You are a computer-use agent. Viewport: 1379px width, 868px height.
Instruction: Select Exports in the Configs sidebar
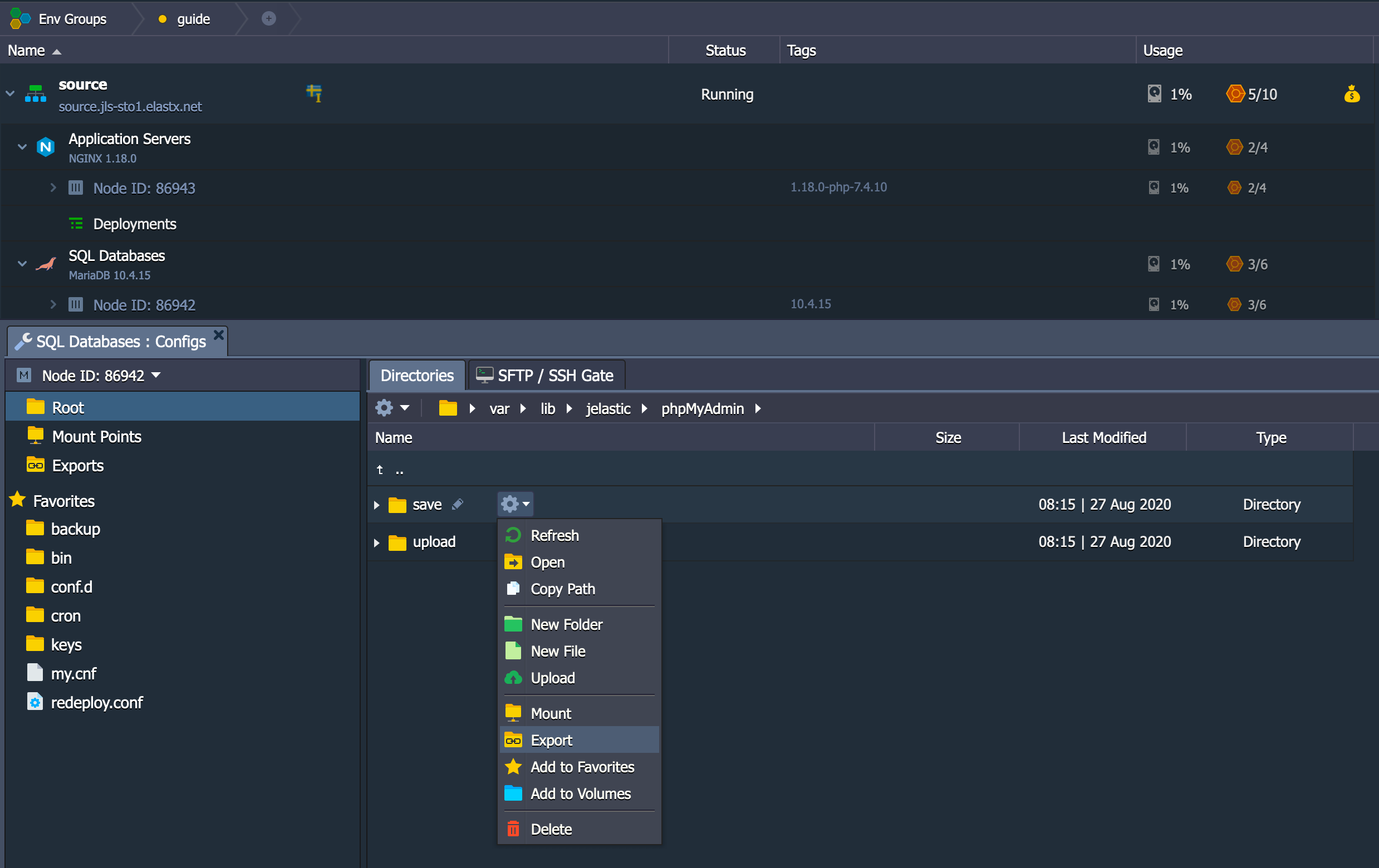(77, 465)
